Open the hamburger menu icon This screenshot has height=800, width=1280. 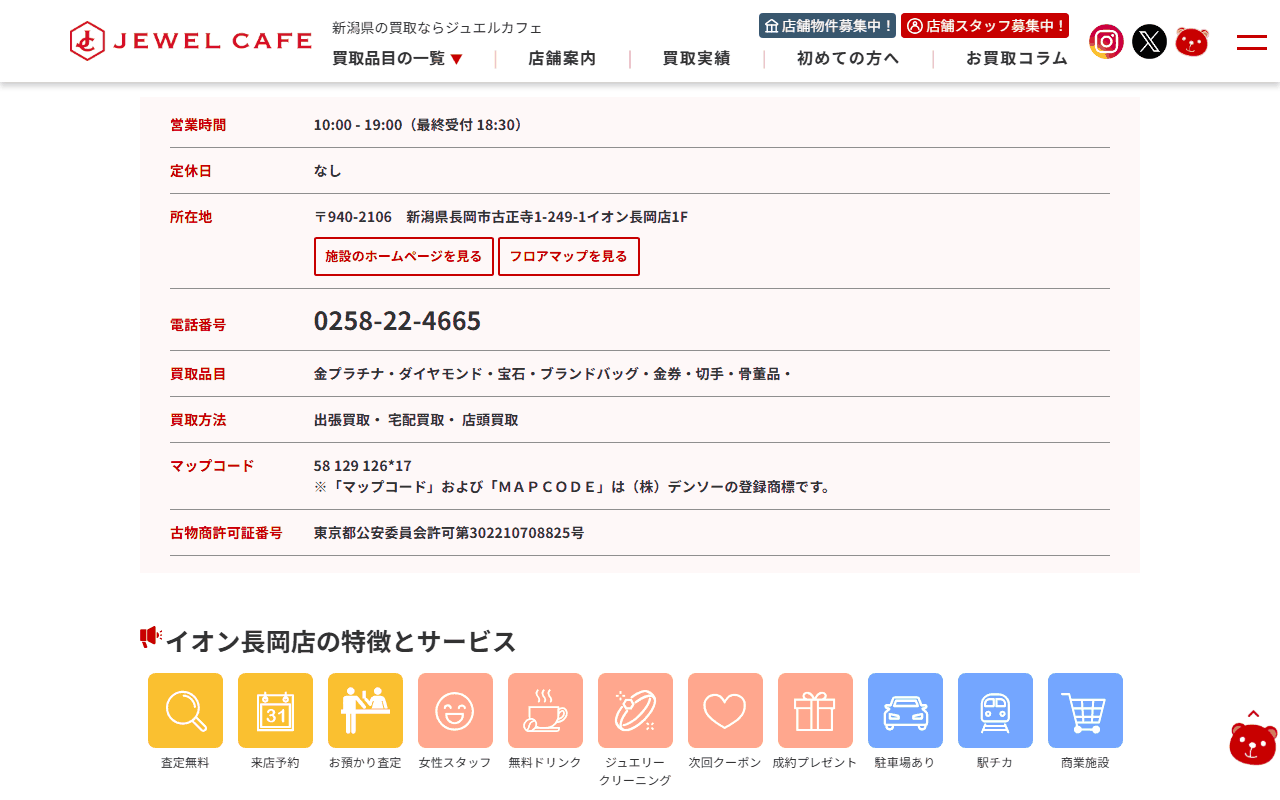click(1252, 42)
